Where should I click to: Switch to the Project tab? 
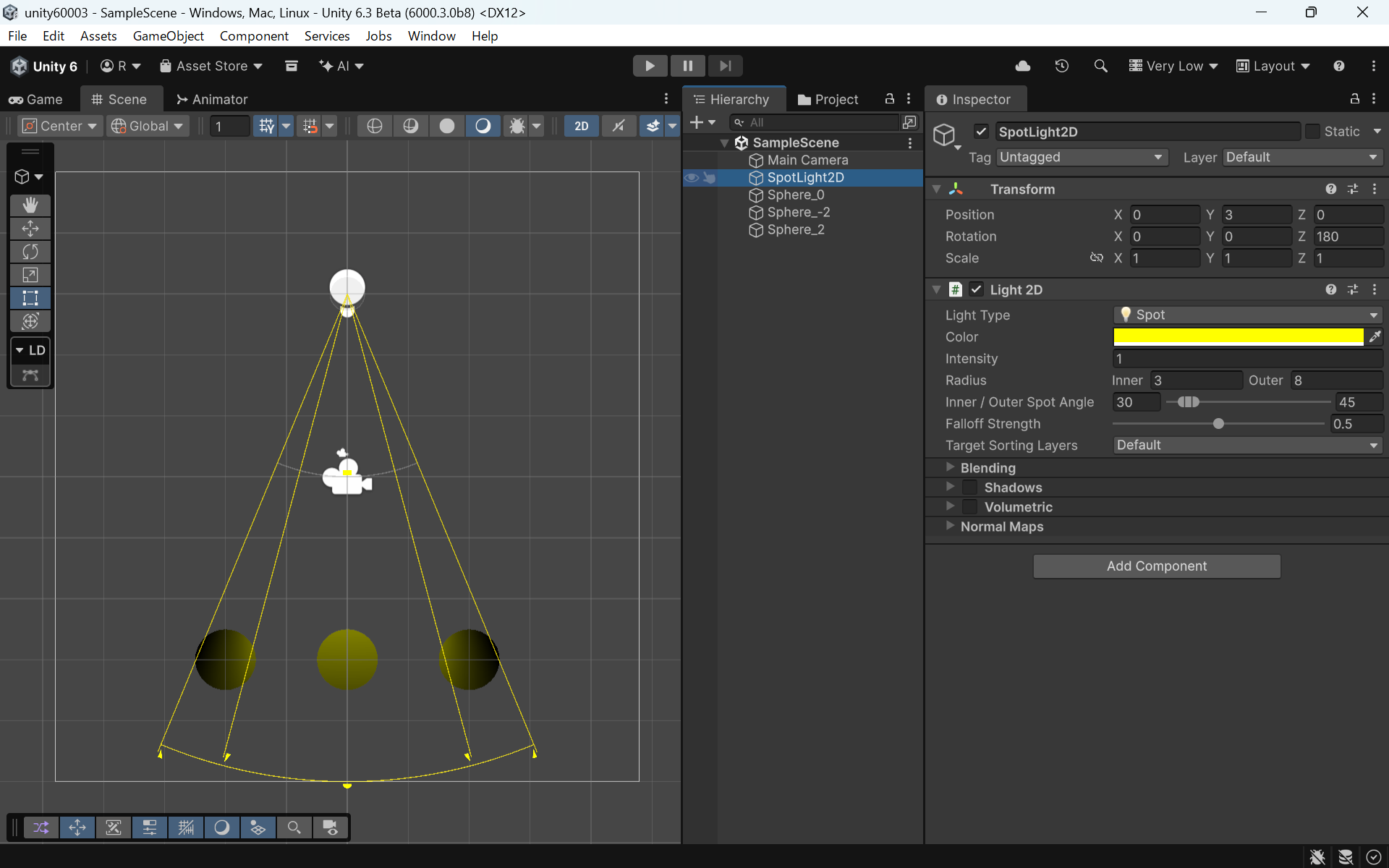(828, 99)
